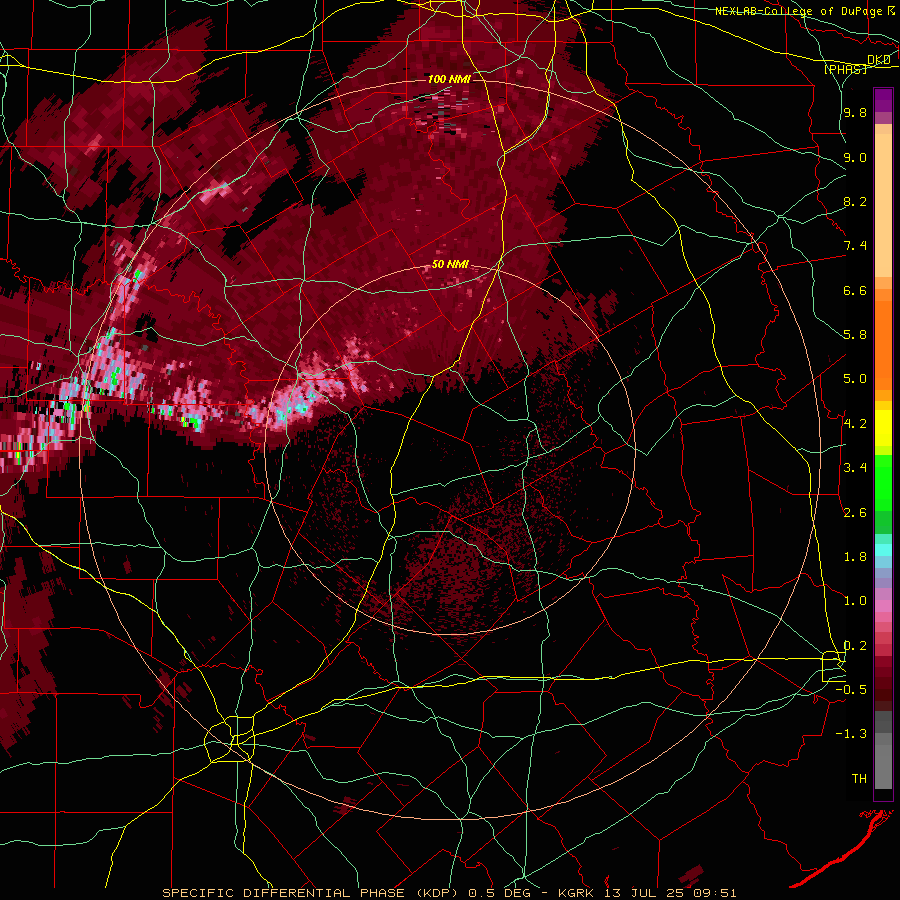Screen dimensions: 900x900
Task: Click the 2.6 scale value
Action: coord(855,513)
